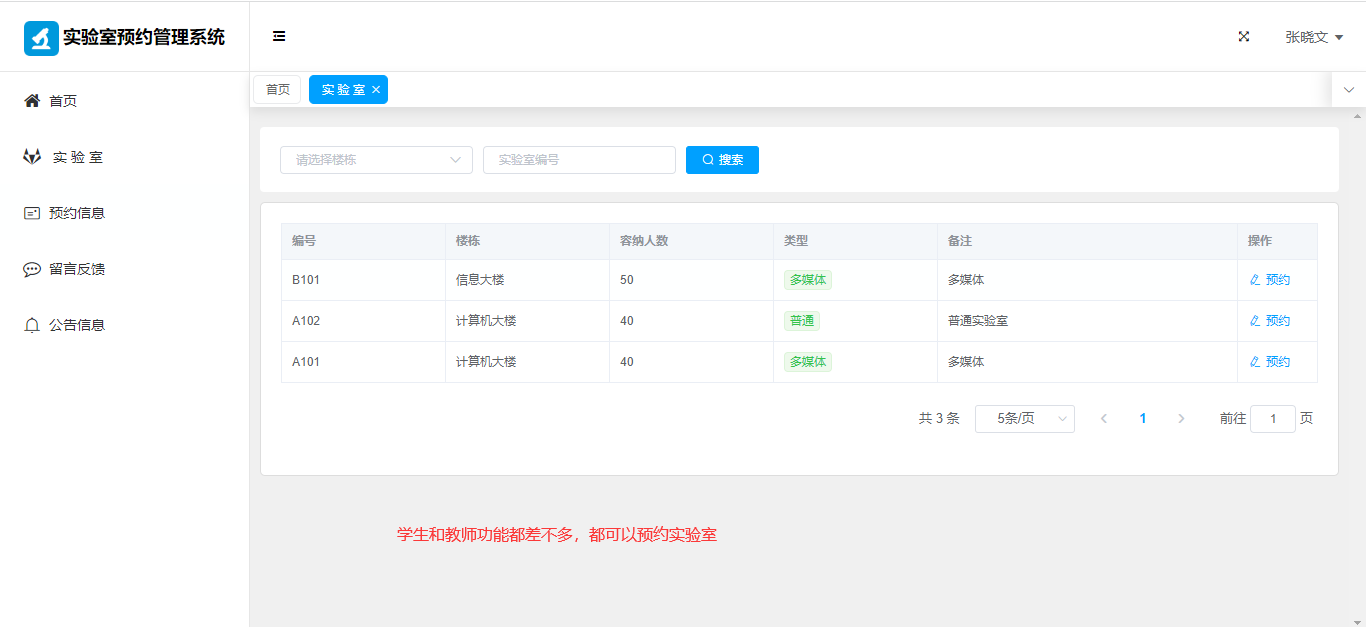Click the 留言反馈 chat bubble icon

[32, 269]
